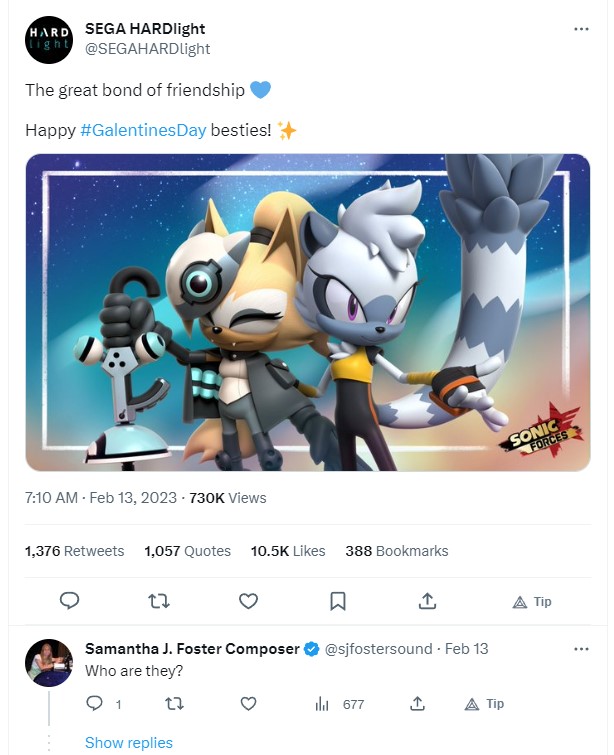Open the three-dot menu on Samantha's reply
The image size is (614, 755).
coord(581,649)
